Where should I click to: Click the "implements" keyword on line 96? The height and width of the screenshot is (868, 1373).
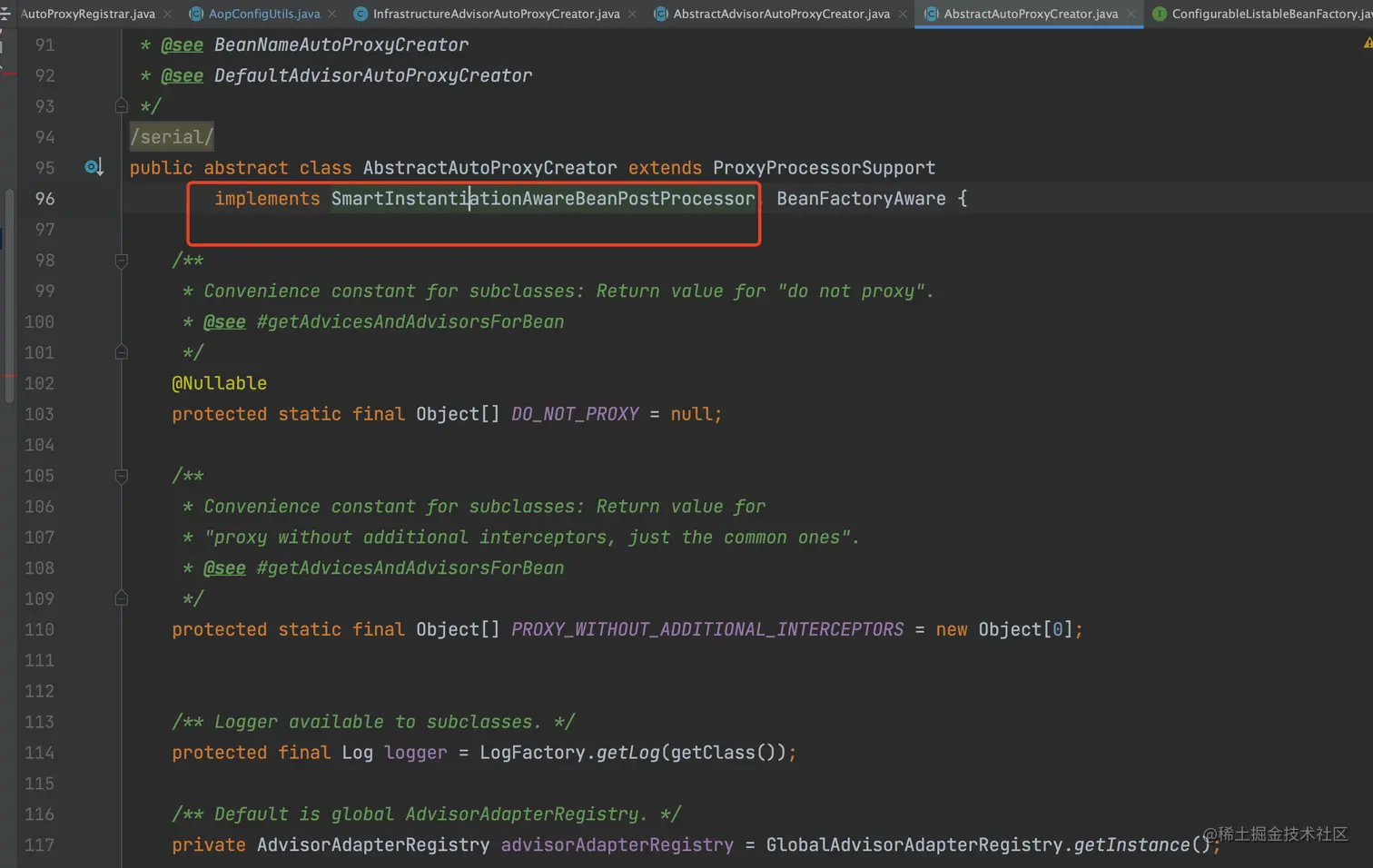pos(267,199)
